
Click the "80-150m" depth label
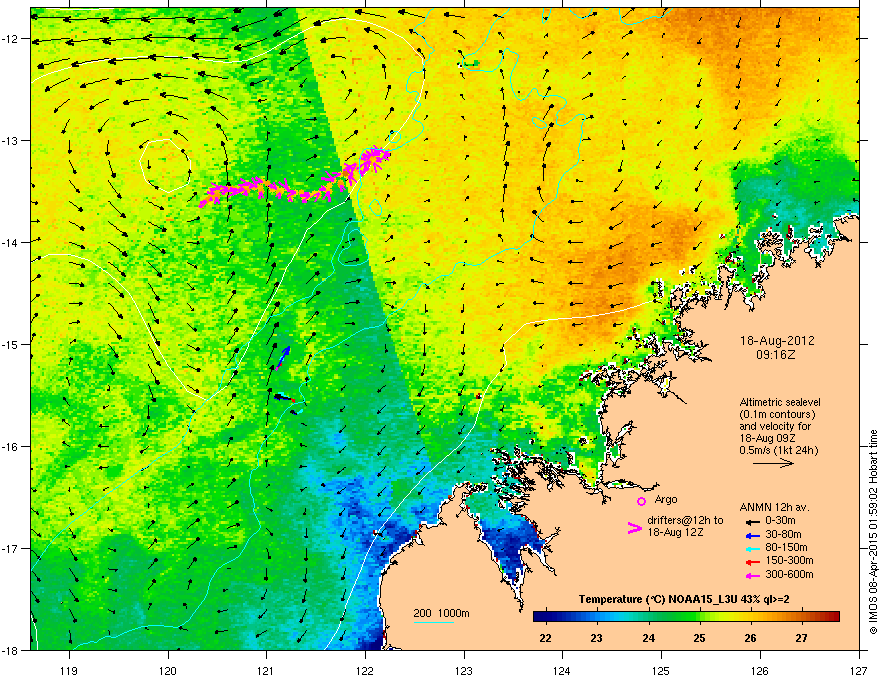click(786, 548)
